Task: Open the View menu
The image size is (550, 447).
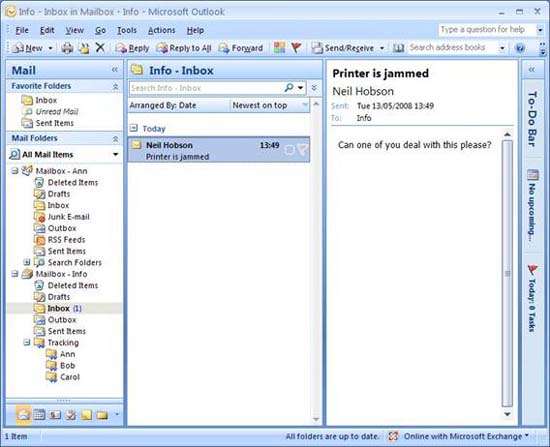Action: [x=74, y=31]
